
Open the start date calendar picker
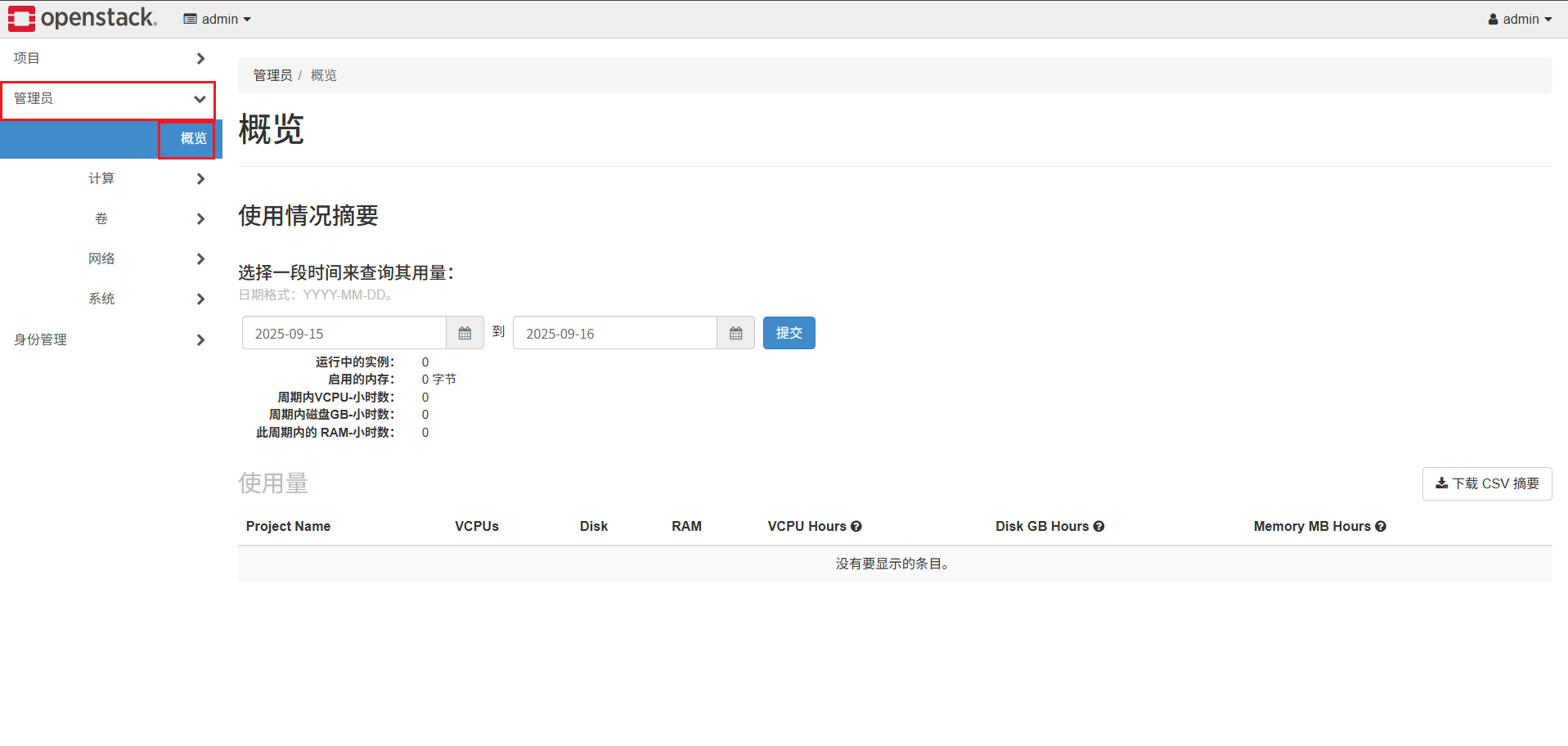pos(465,333)
